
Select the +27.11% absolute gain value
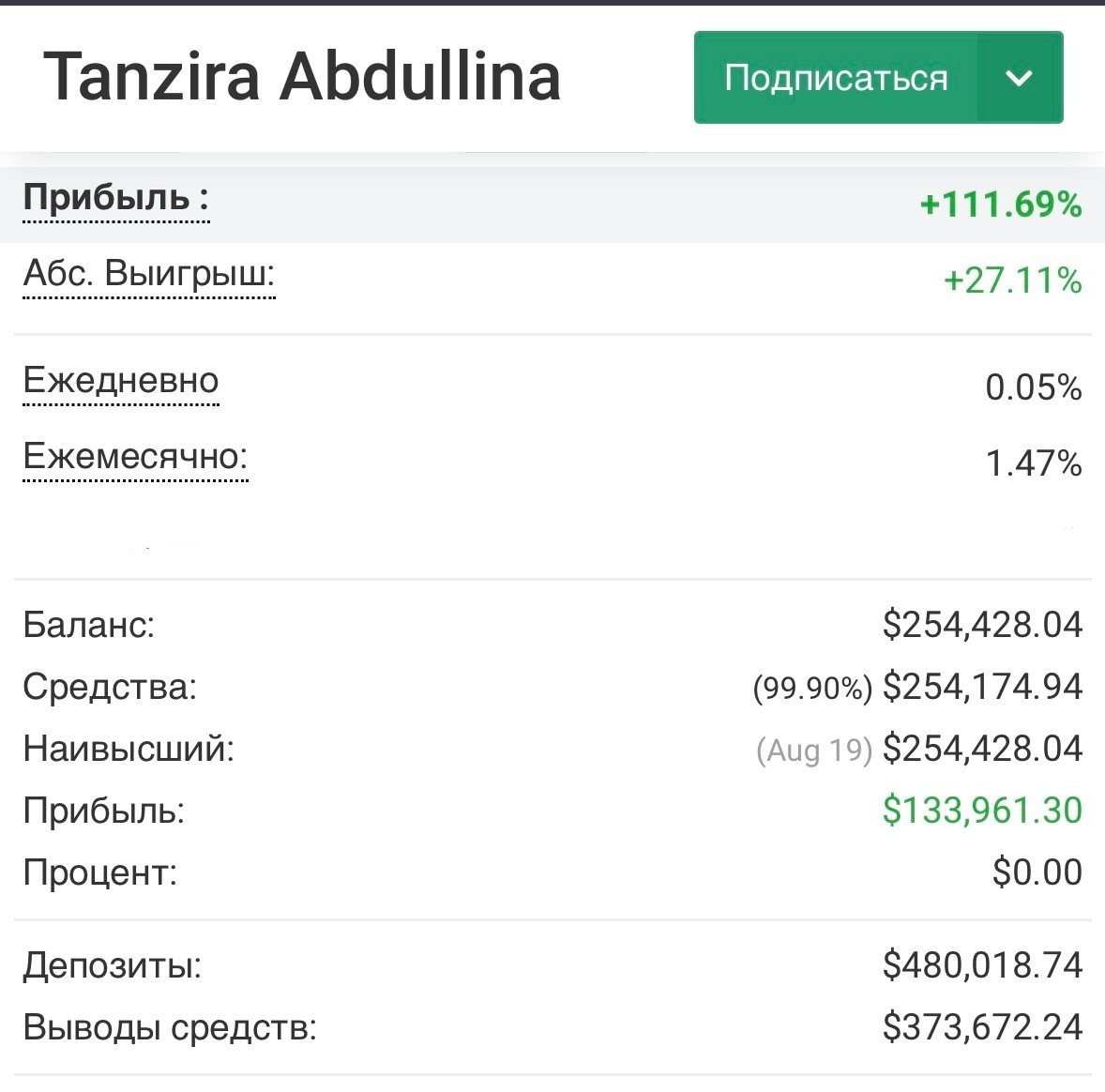1012,280
